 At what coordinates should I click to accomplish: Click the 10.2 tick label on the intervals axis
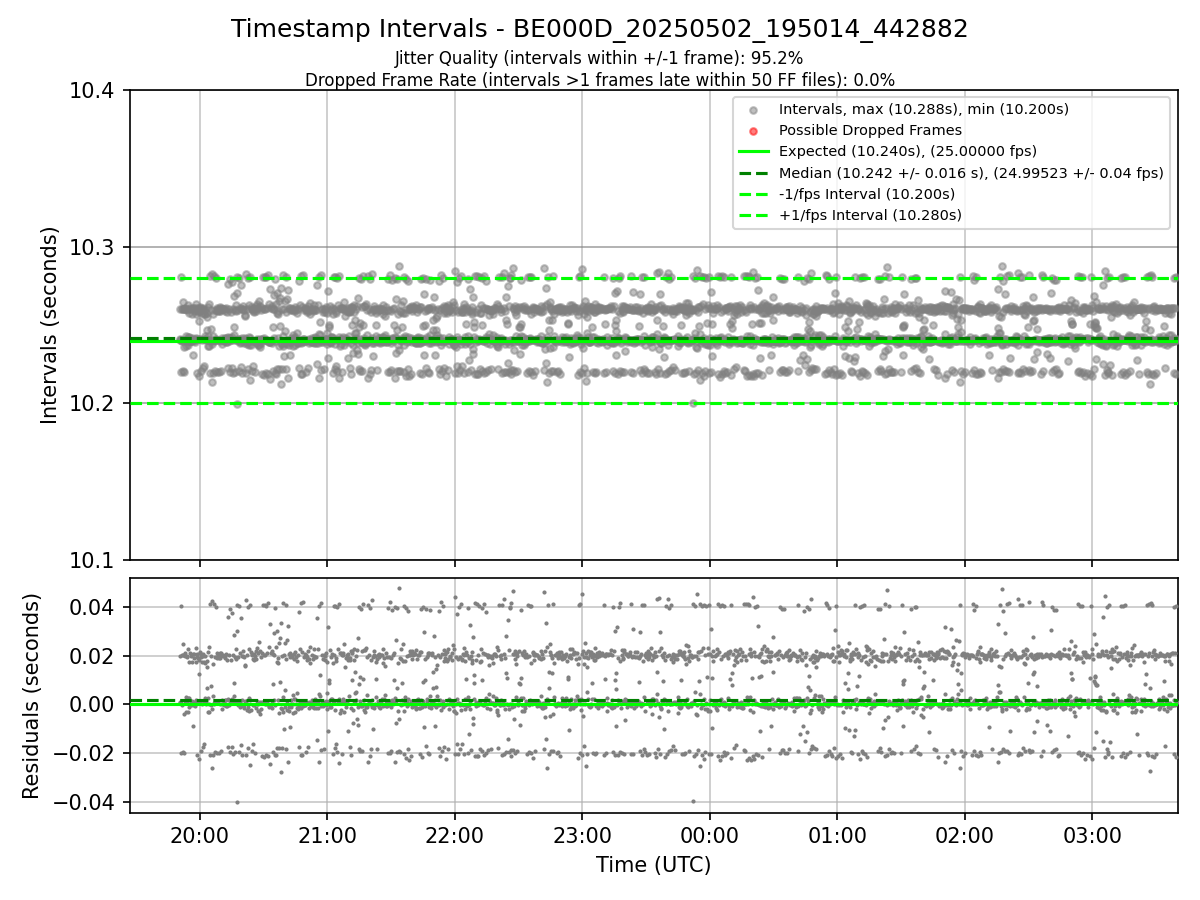(x=94, y=404)
